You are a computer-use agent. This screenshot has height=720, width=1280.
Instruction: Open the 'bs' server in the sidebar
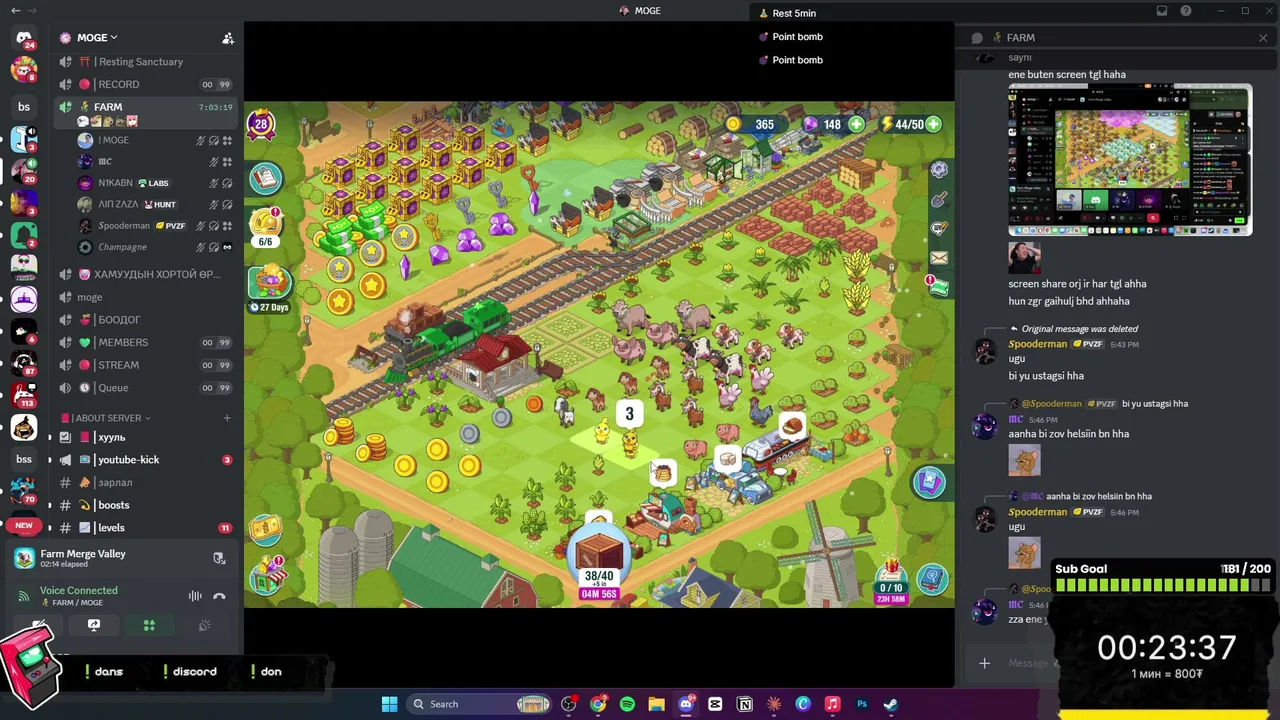[24, 107]
